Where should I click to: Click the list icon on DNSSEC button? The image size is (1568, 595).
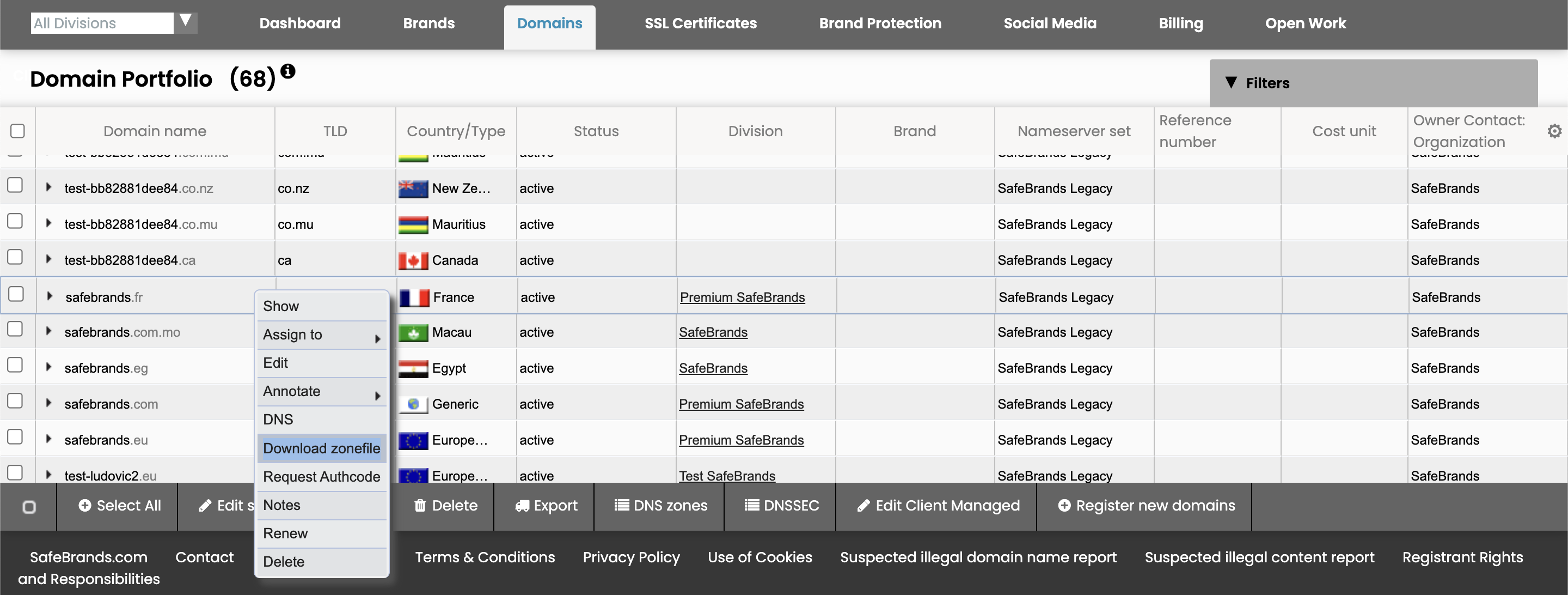click(x=752, y=505)
